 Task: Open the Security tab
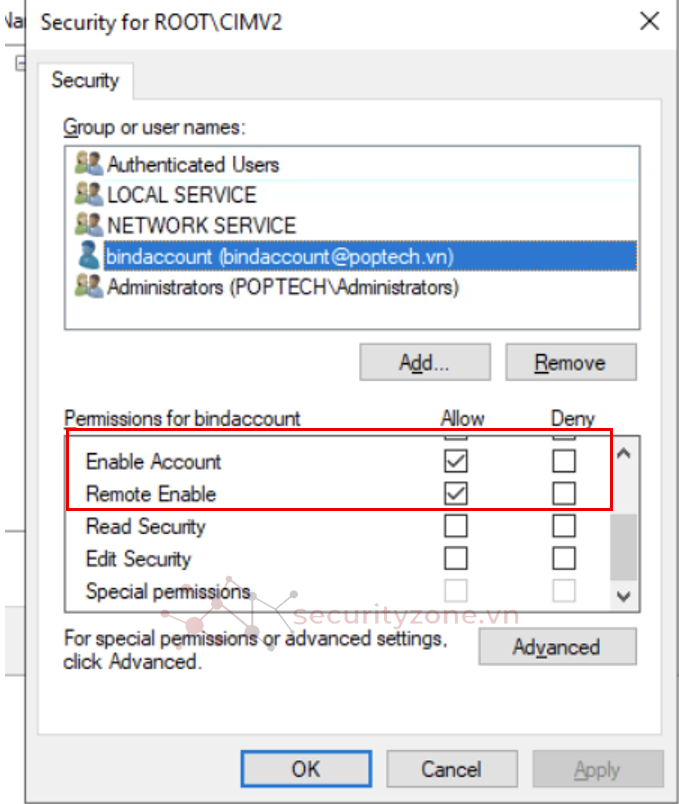click(x=85, y=80)
